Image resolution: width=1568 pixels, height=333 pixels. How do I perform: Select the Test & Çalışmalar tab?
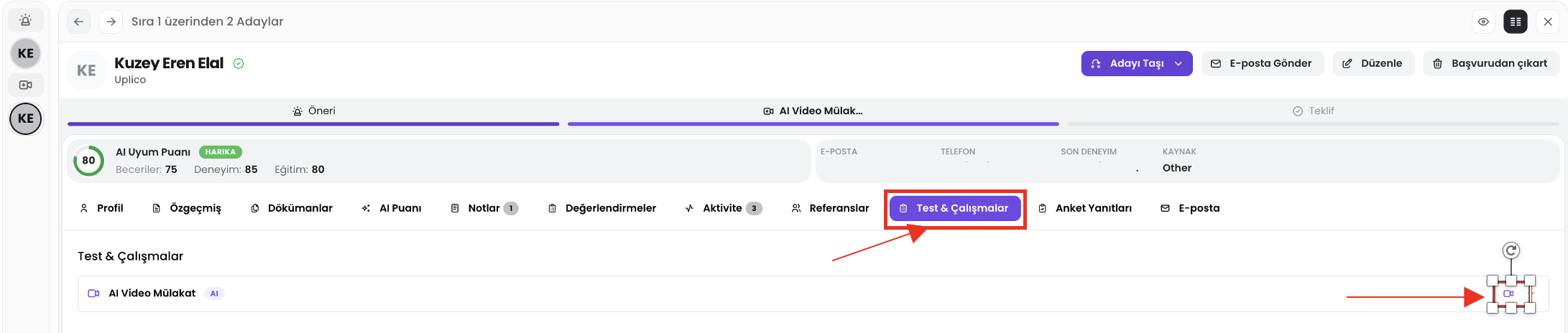[954, 208]
